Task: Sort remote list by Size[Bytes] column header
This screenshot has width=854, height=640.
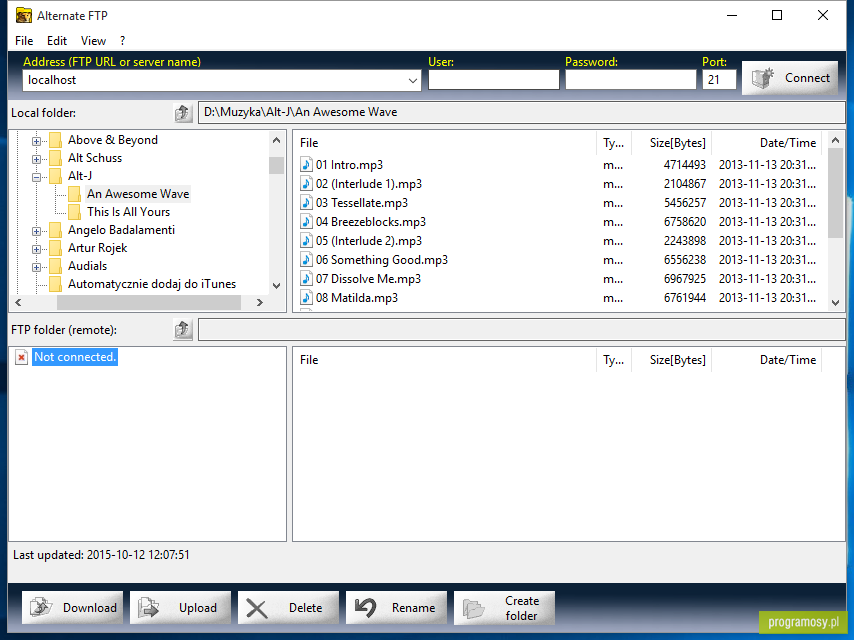Action: pos(671,359)
